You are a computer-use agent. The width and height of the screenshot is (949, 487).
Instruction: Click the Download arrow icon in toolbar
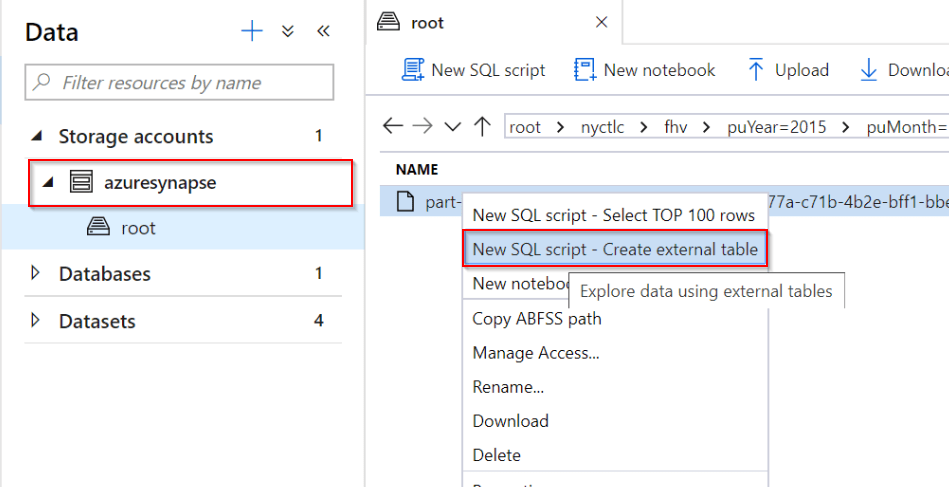click(x=869, y=70)
